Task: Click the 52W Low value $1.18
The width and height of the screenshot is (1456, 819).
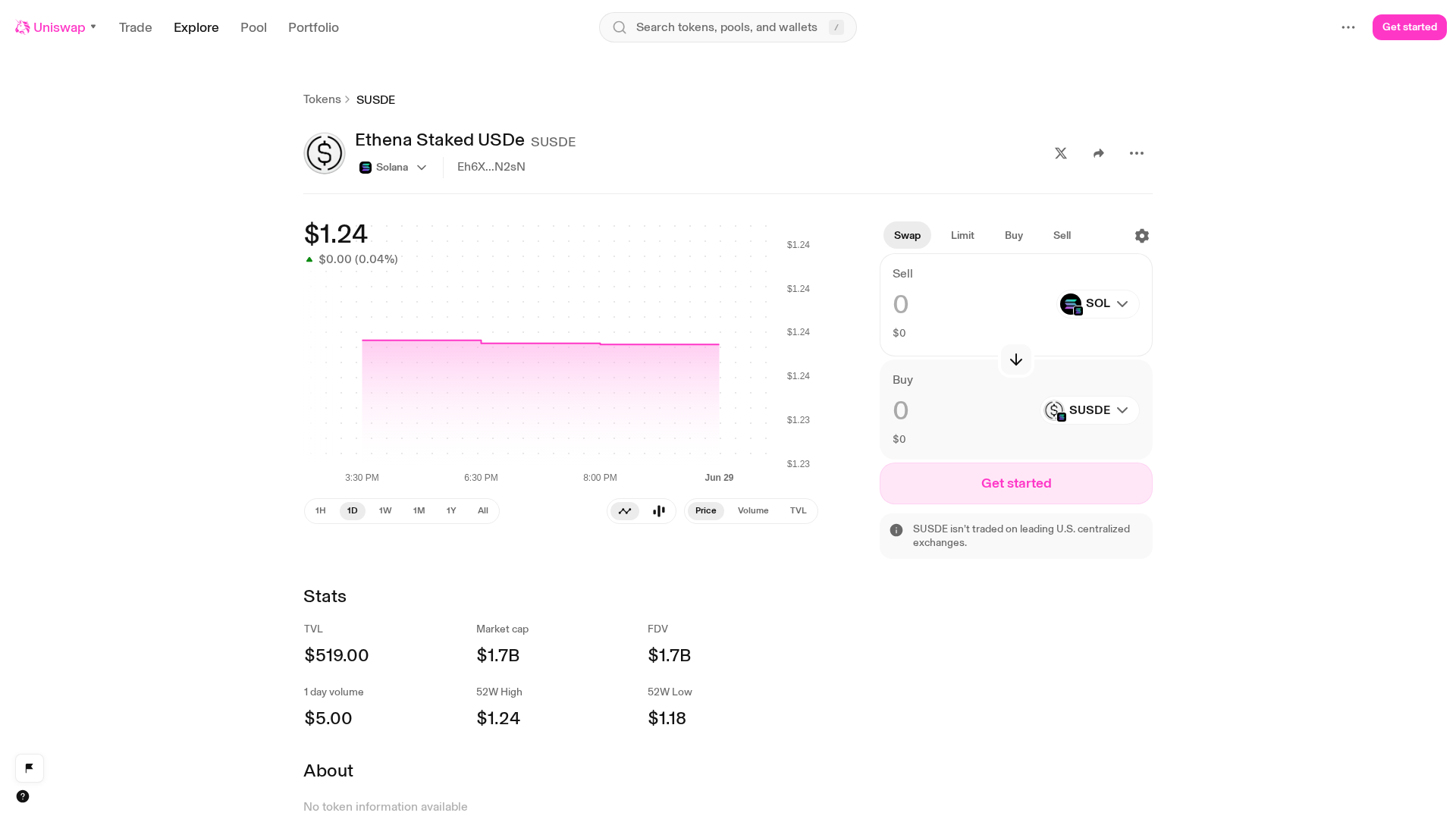Action: (667, 718)
